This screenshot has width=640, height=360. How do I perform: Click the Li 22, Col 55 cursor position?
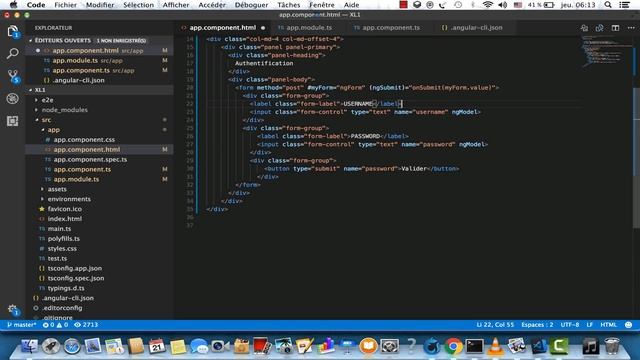tap(495, 325)
